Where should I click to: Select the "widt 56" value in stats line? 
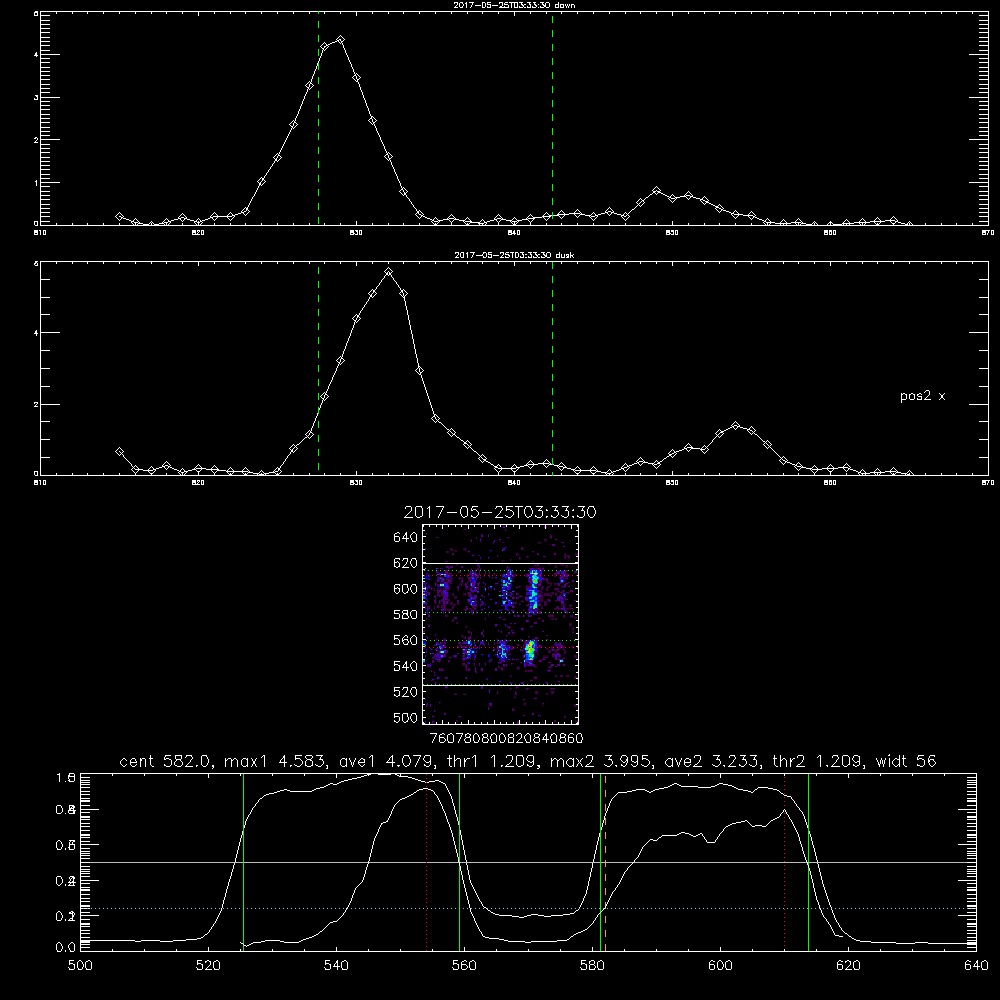pos(906,761)
